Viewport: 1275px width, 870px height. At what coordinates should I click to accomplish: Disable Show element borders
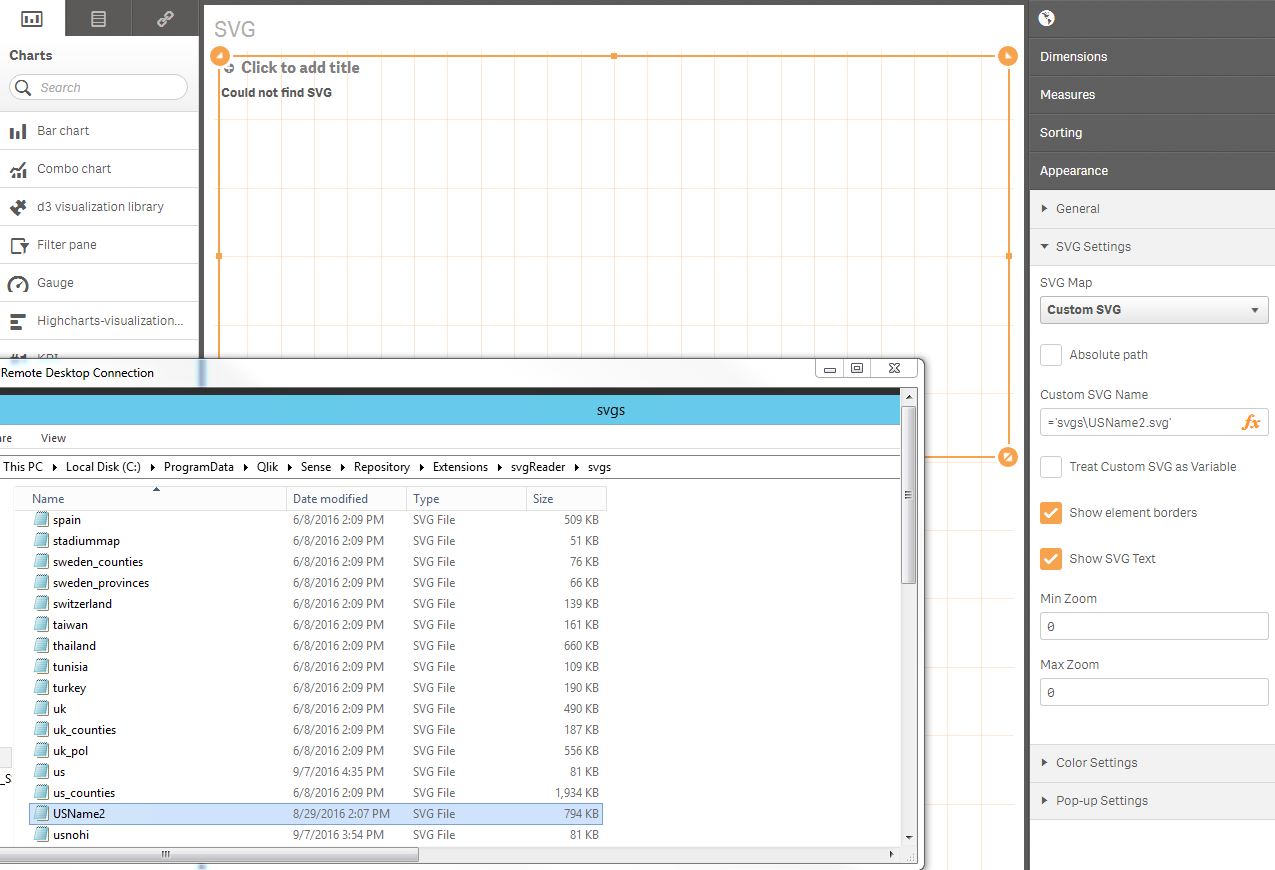tap(1051, 513)
